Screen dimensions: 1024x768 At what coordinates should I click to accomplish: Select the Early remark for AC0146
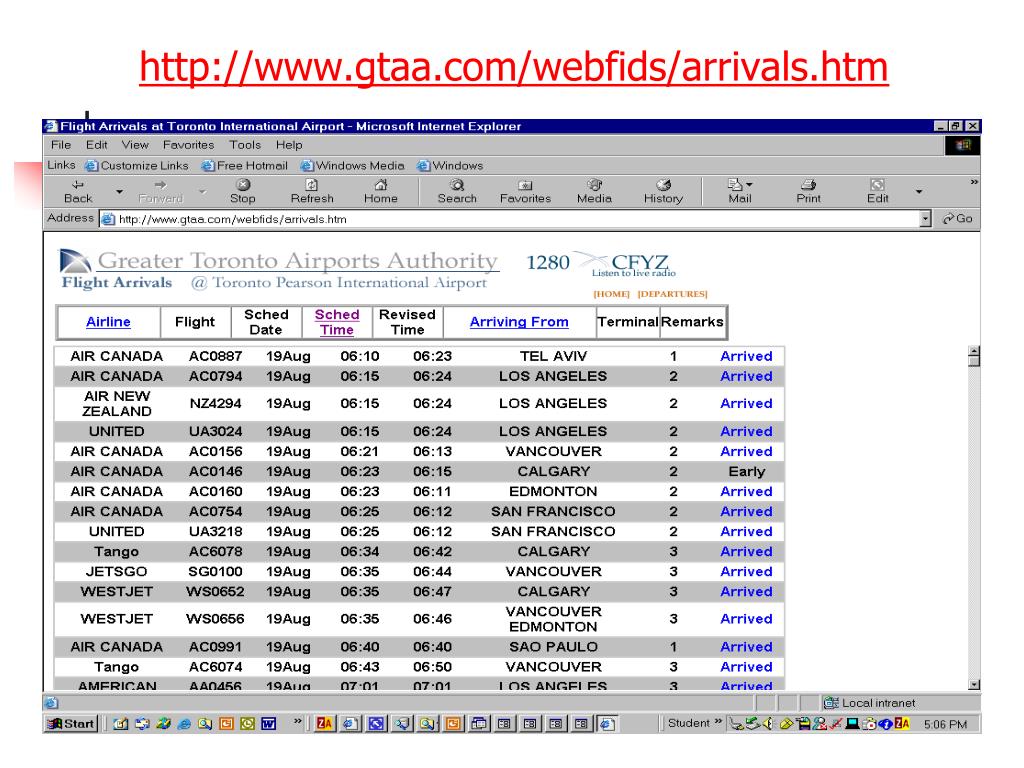[746, 472]
